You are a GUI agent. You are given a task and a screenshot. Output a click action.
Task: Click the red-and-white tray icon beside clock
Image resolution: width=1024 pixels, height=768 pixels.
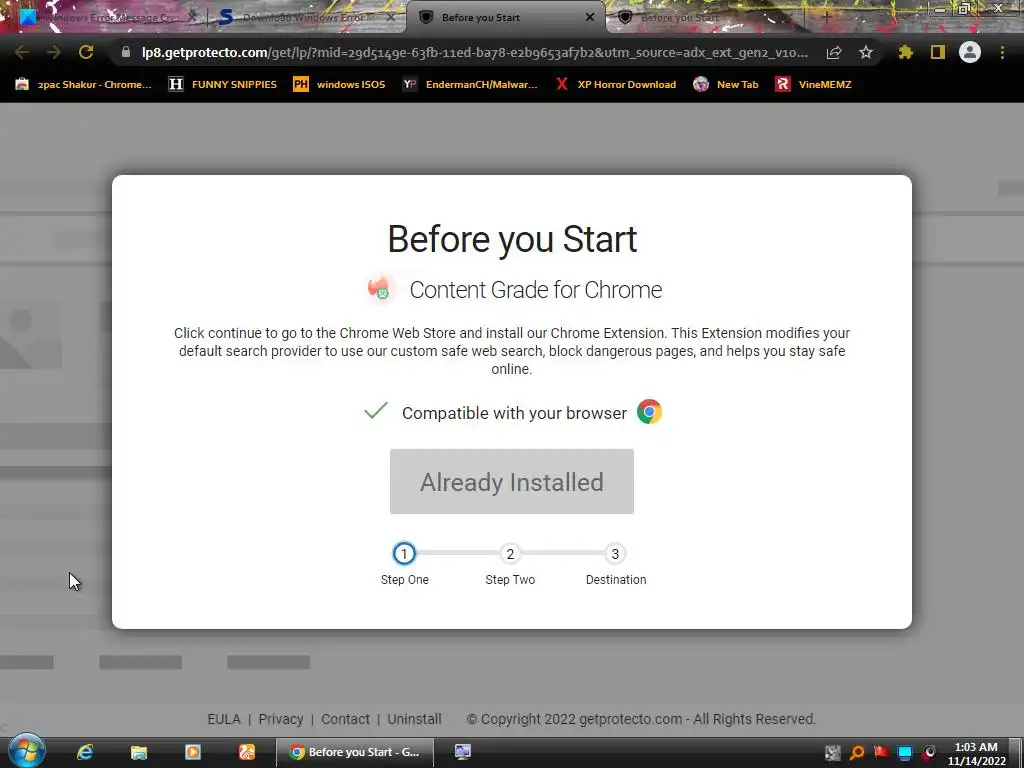tap(929, 752)
